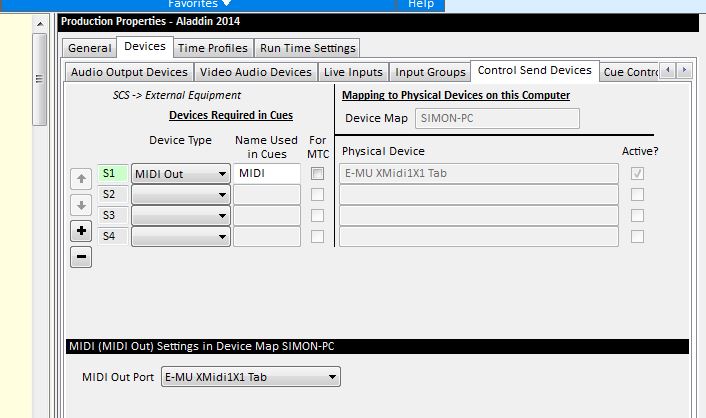This screenshot has height=418, width=706.
Task: Toggle For MTC checkbox on S3 row
Action: [x=317, y=216]
